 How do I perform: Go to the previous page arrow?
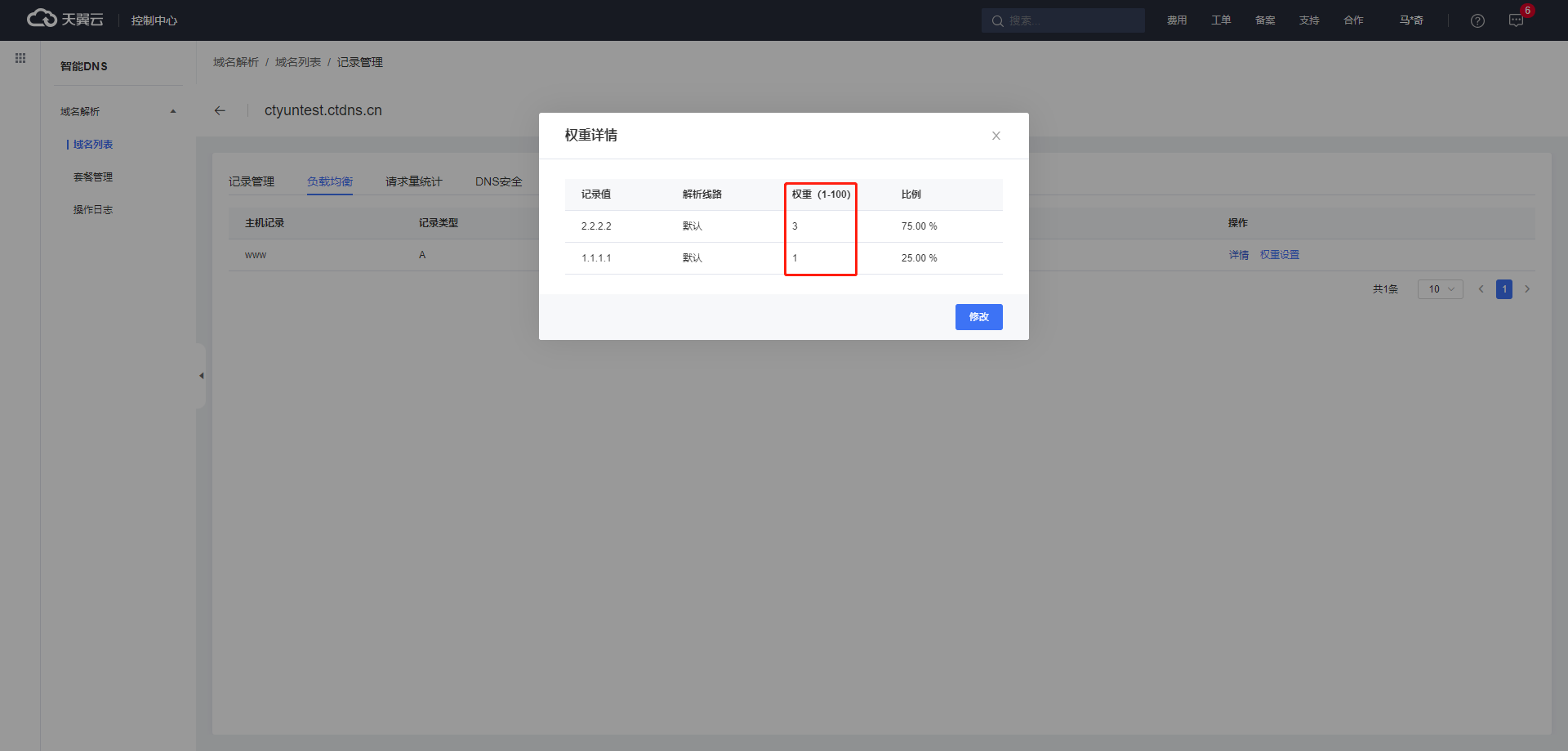click(x=1481, y=289)
